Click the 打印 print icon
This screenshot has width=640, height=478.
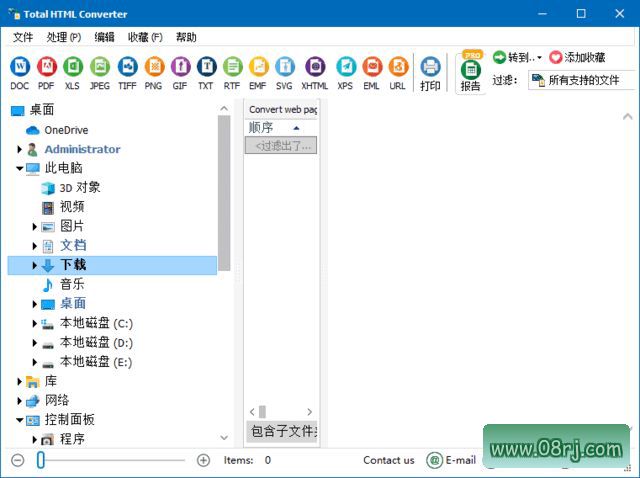430,73
